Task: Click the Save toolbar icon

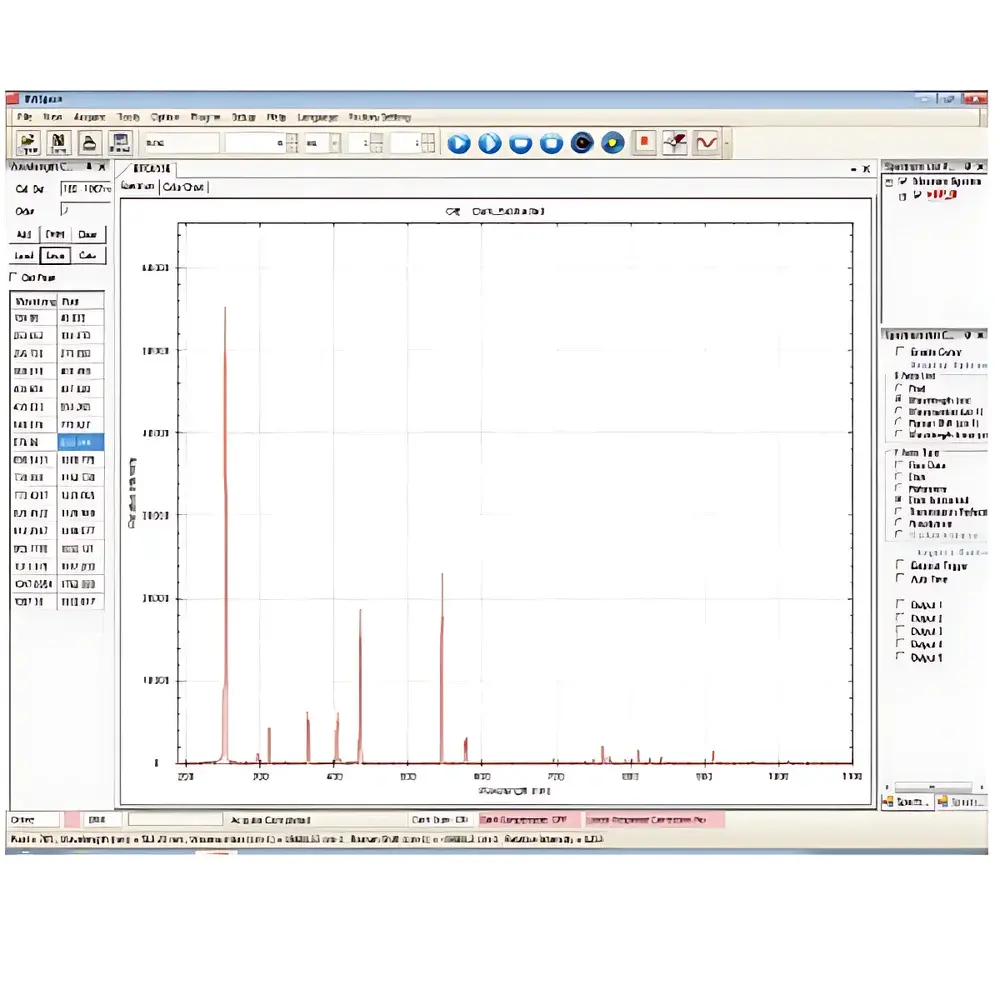Action: (57, 142)
